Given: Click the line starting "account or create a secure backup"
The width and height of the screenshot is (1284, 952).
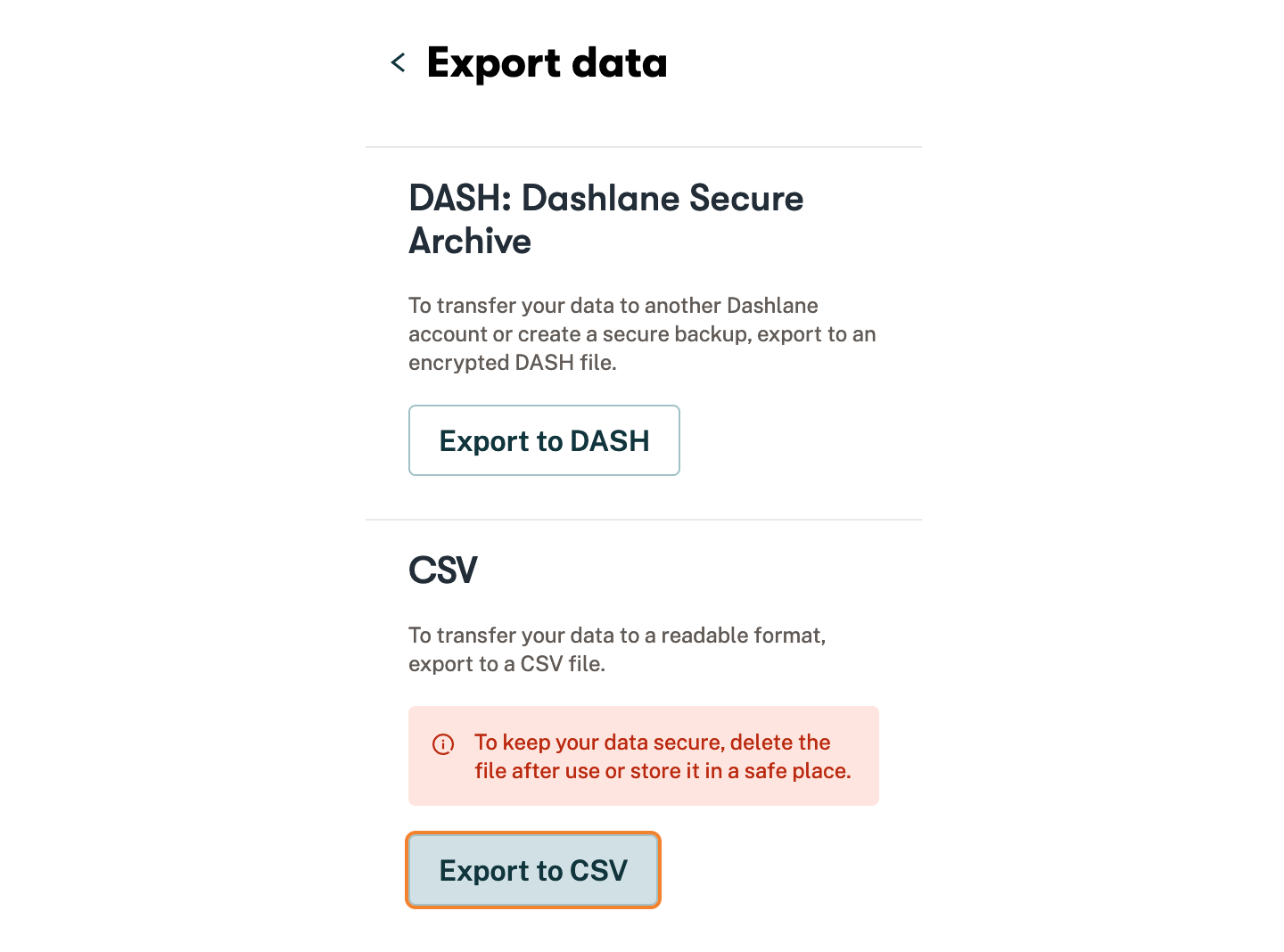Looking at the screenshot, I should (x=642, y=334).
